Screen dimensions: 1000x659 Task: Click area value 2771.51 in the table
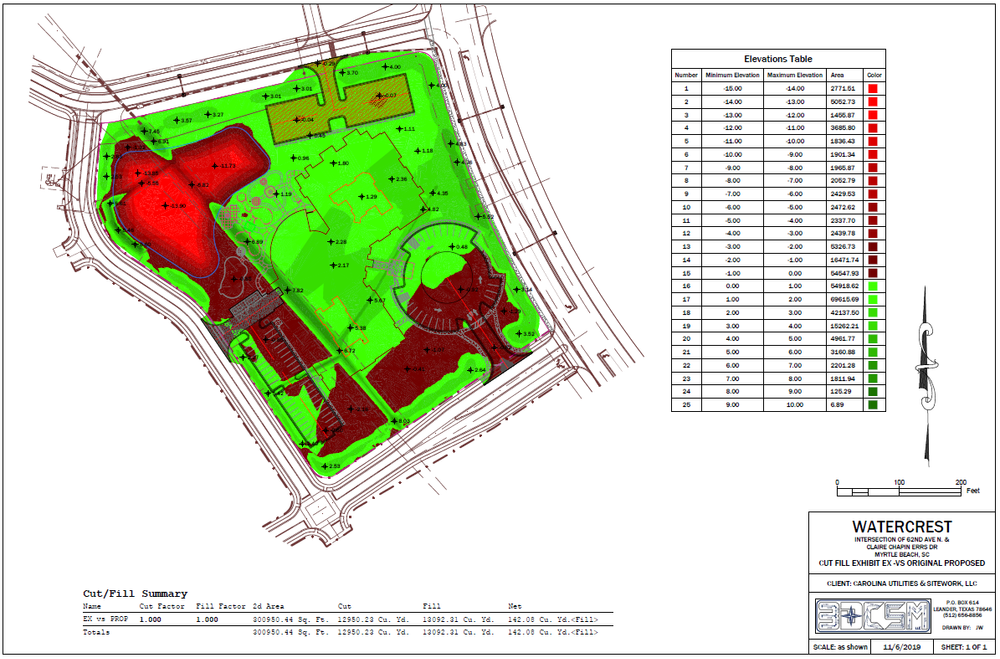[842, 89]
